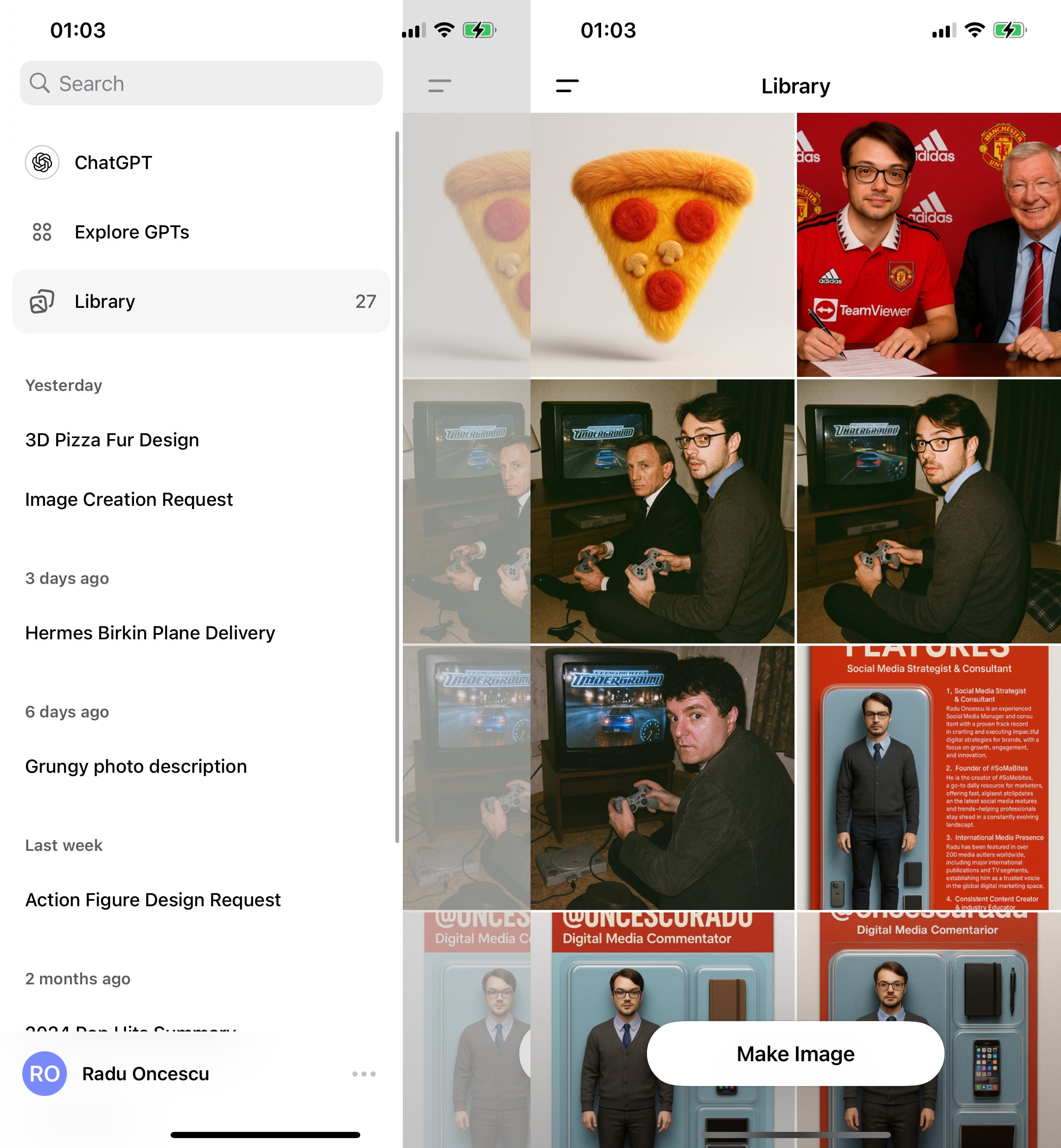Open the curly-haired man PlayStation image
This screenshot has width=1061, height=1148.
coord(663,778)
